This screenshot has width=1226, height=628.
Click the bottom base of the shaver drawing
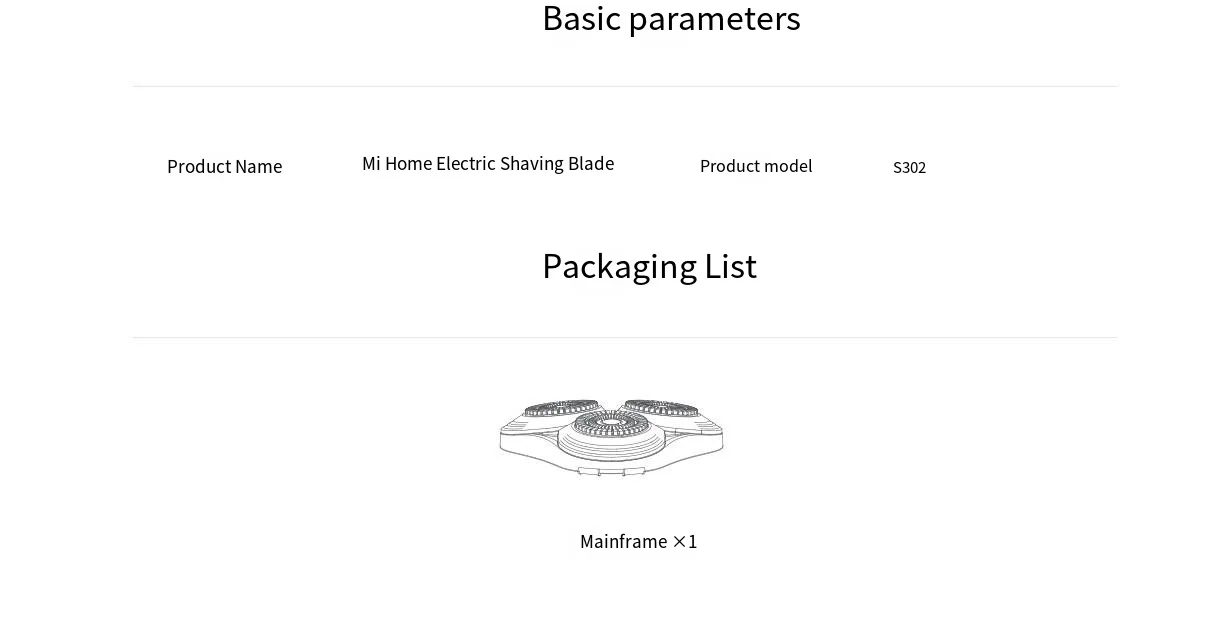click(610, 466)
